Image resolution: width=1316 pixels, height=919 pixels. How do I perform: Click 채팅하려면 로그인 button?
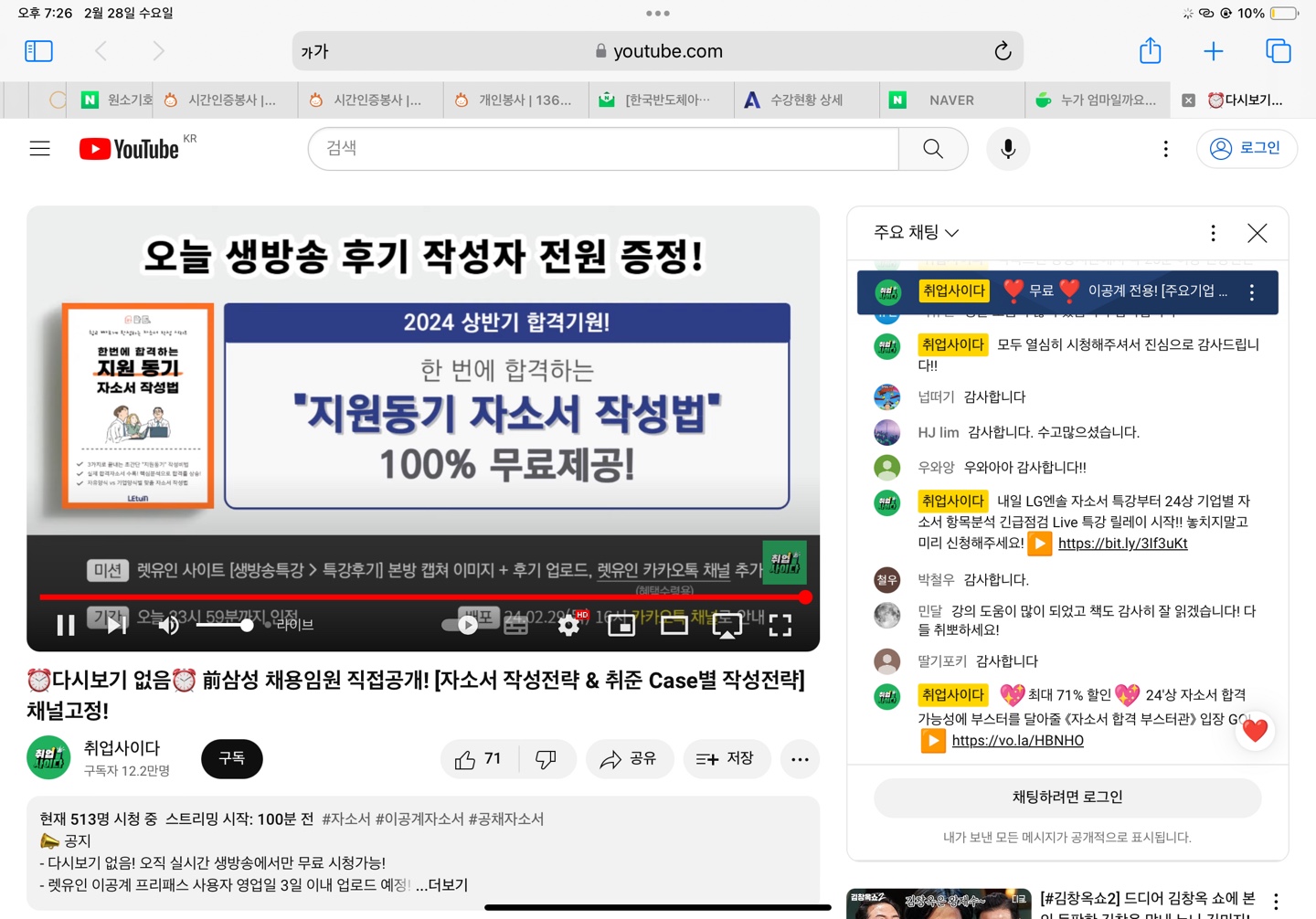point(1067,798)
